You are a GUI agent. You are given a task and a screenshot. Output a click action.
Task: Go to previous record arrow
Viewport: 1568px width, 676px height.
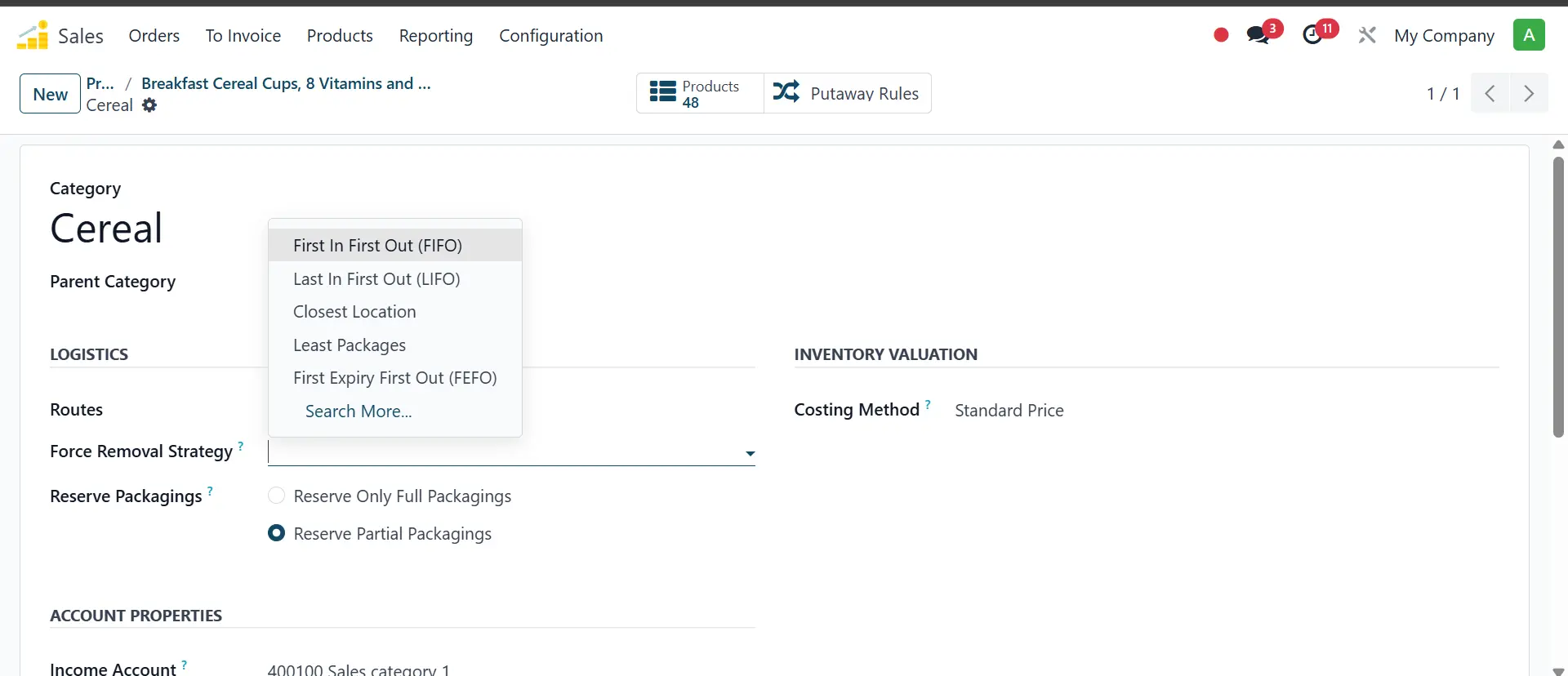coord(1490,94)
